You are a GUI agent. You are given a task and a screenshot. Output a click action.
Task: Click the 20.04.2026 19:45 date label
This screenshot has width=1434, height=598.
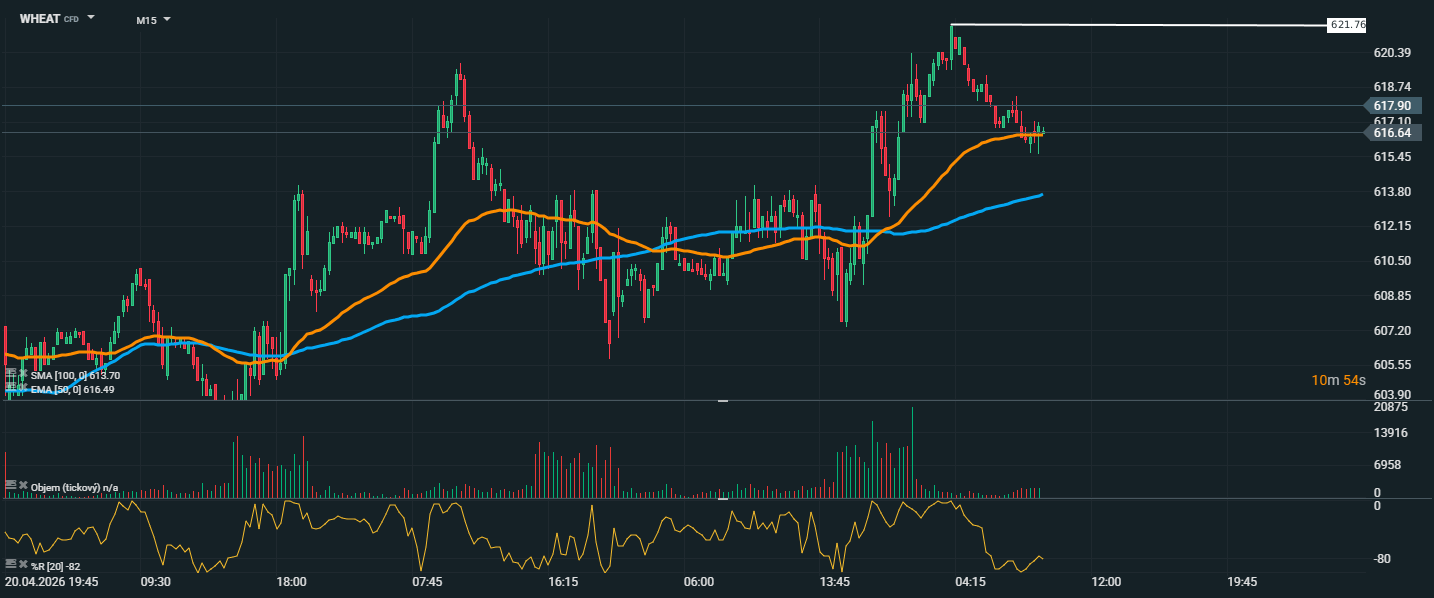51,581
